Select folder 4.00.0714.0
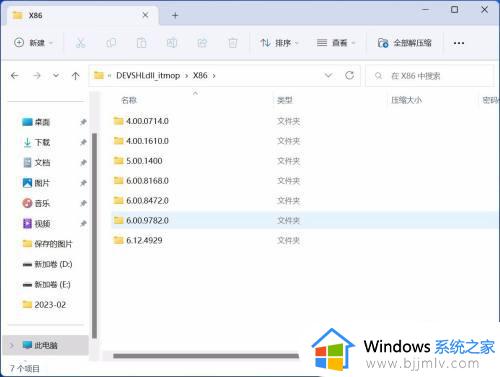The width and height of the screenshot is (500, 377). (x=305, y=121)
